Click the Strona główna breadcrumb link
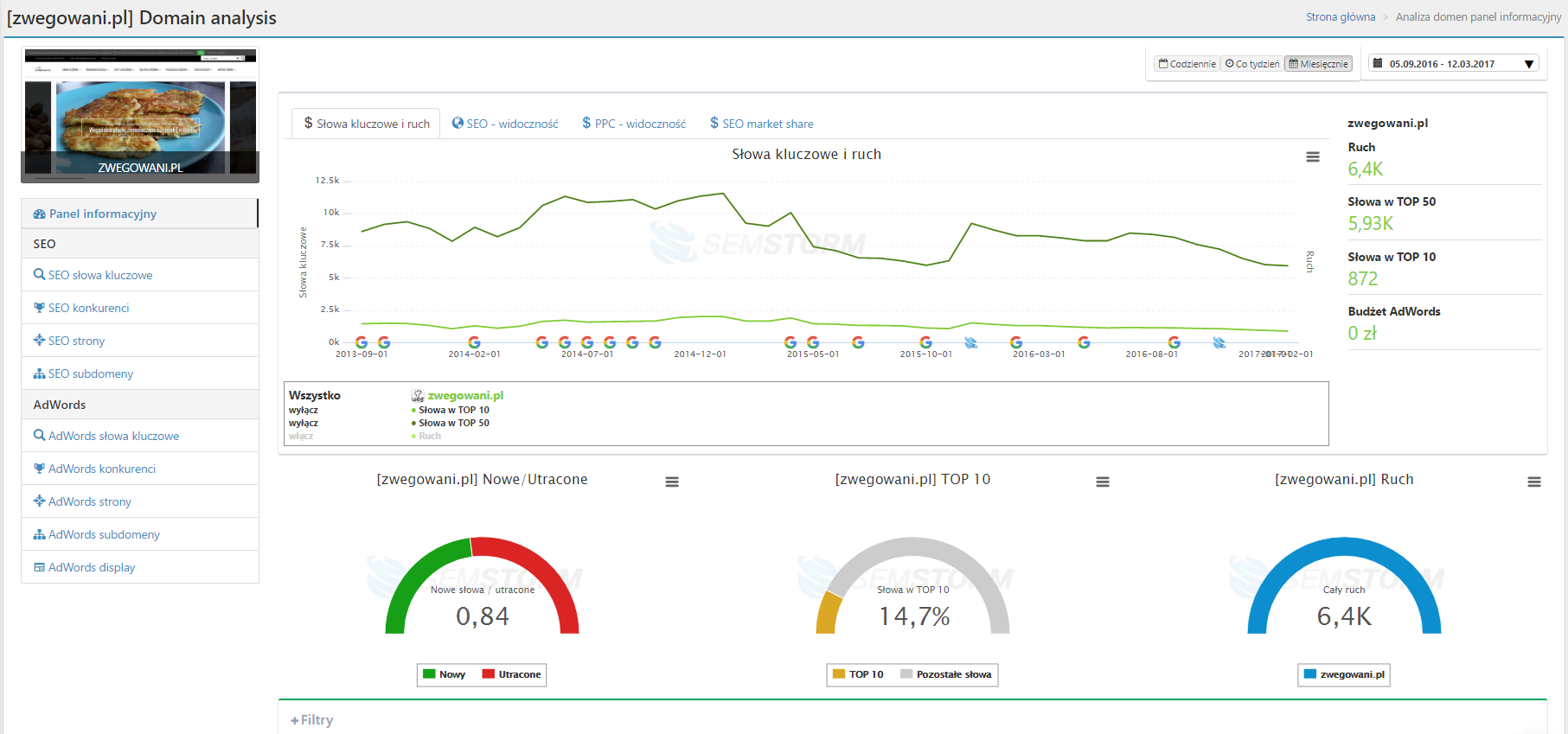The width and height of the screenshot is (1568, 734). 1340,17
